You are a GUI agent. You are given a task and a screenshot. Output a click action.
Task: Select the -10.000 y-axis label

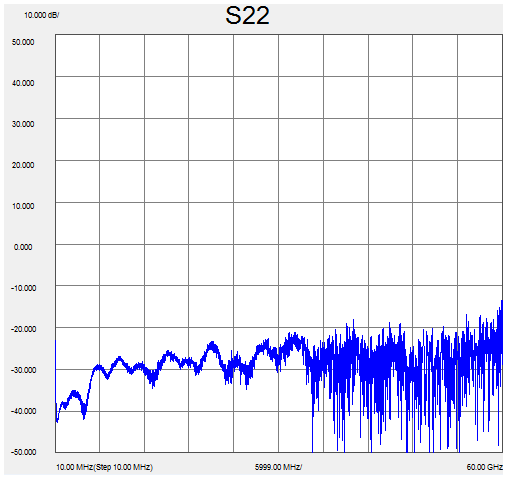click(x=23, y=288)
